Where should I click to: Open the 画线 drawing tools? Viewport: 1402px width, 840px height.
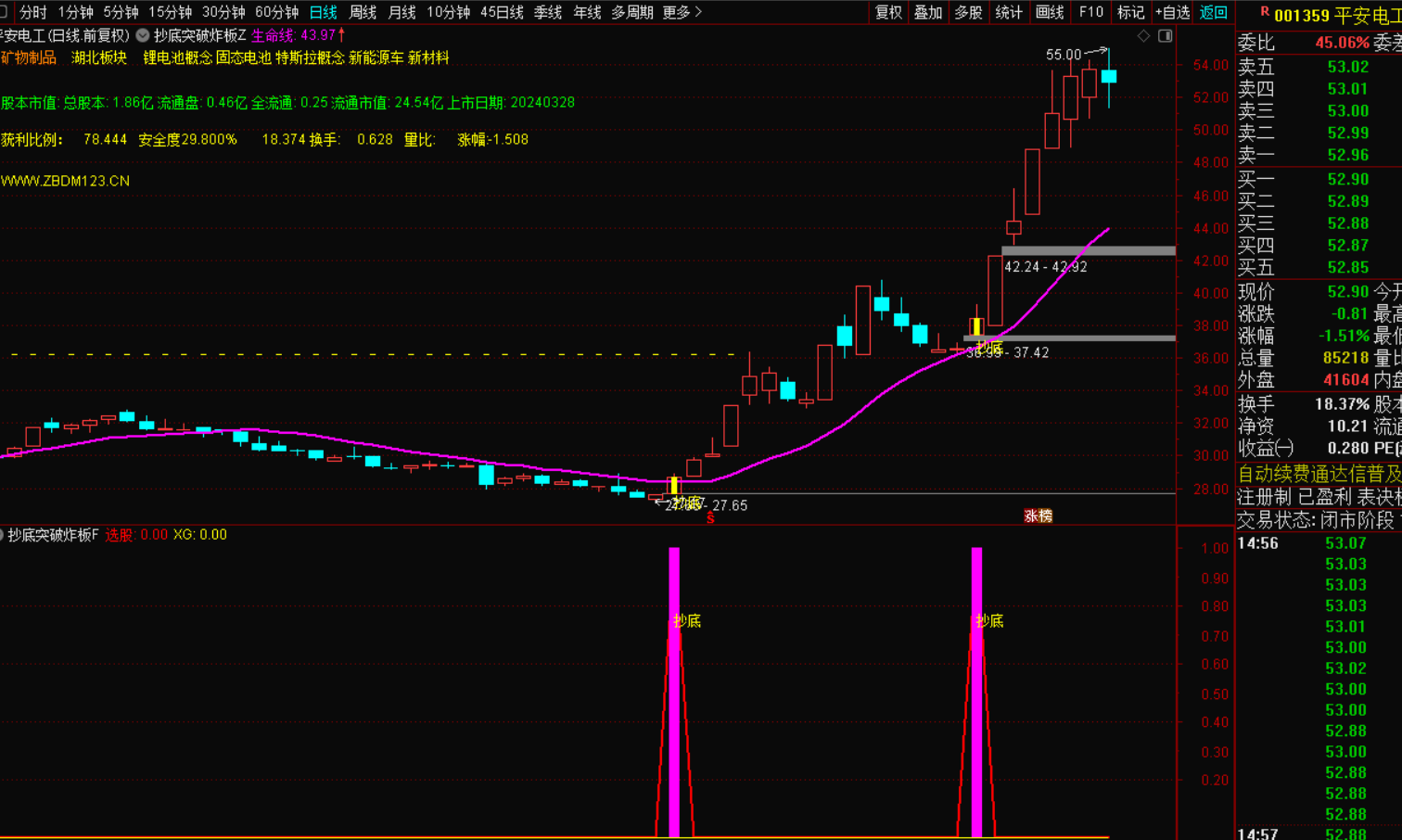click(x=1049, y=12)
